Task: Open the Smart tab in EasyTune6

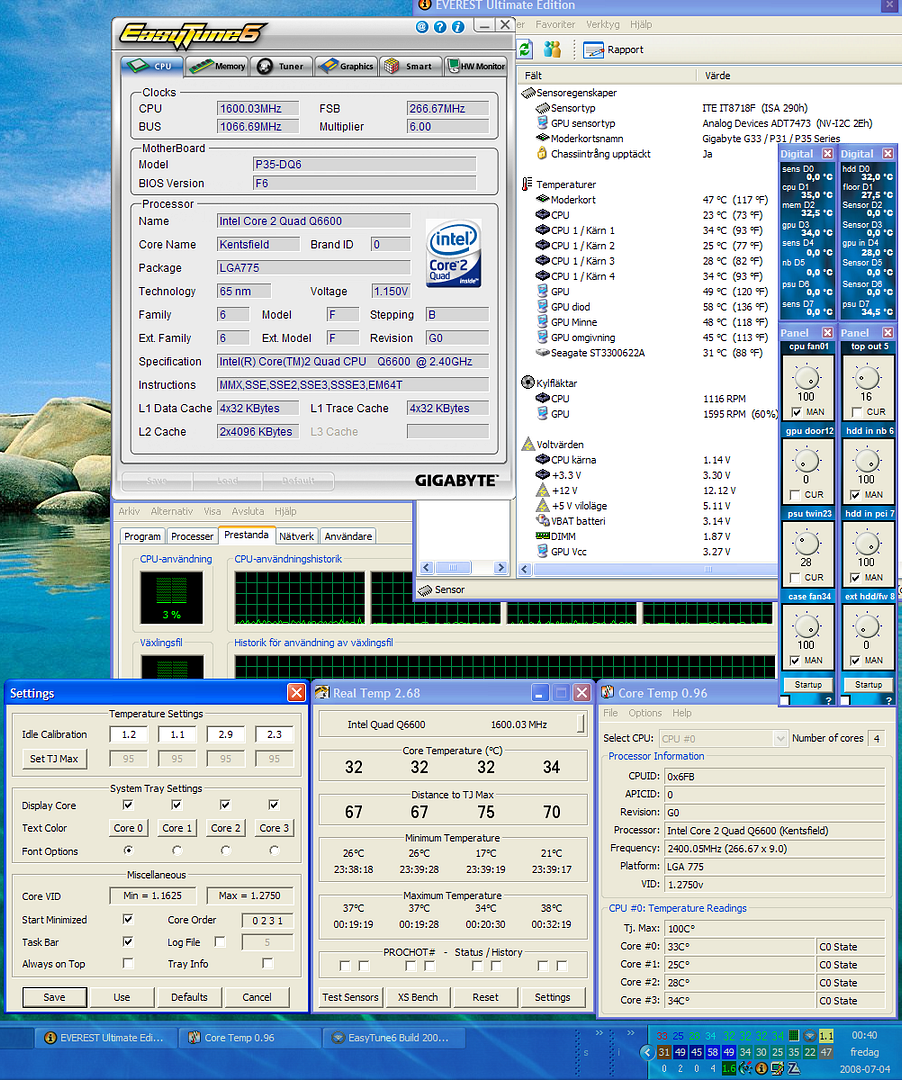Action: click(410, 66)
